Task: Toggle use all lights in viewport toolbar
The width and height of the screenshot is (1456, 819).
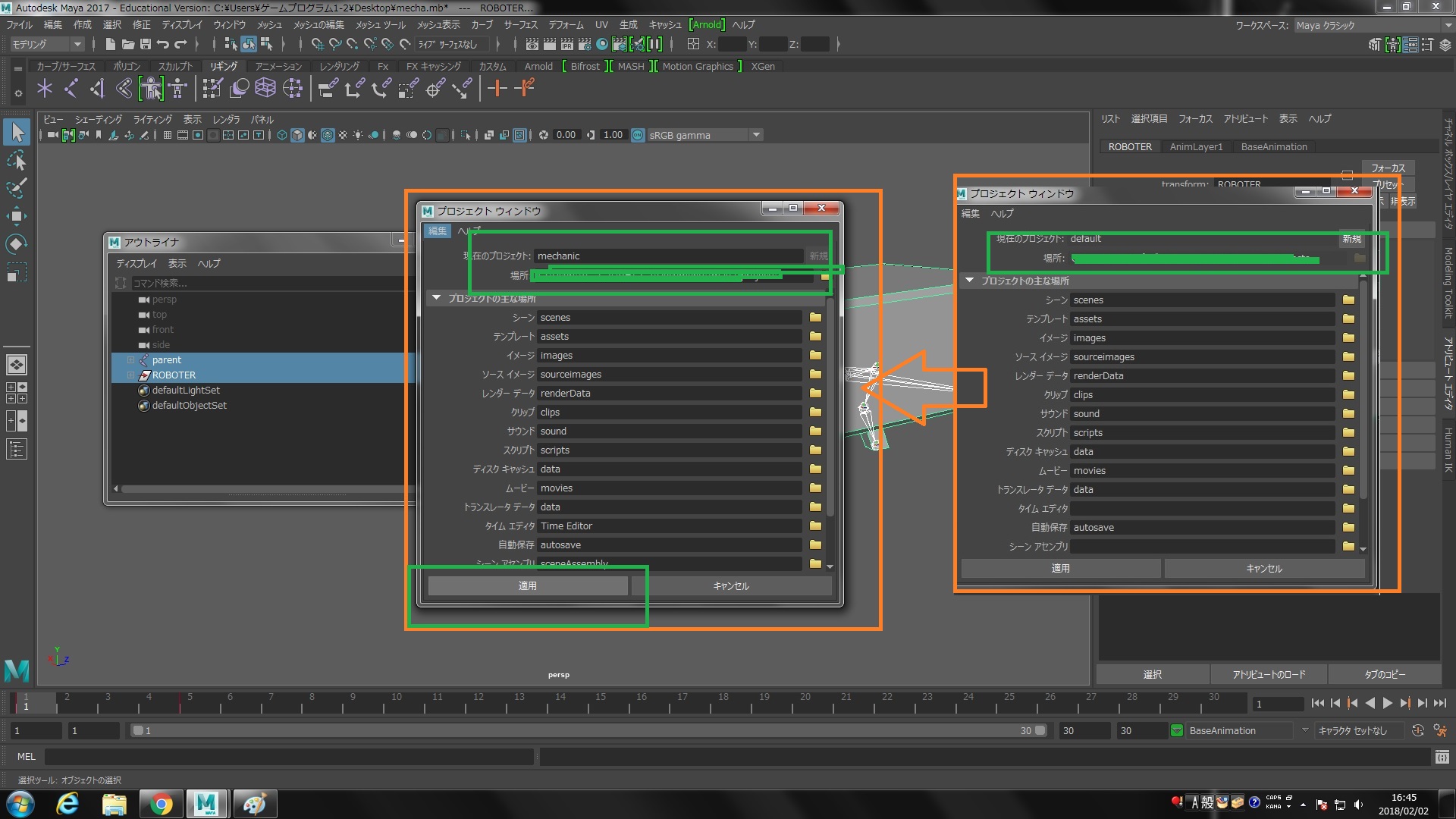Action: [358, 135]
